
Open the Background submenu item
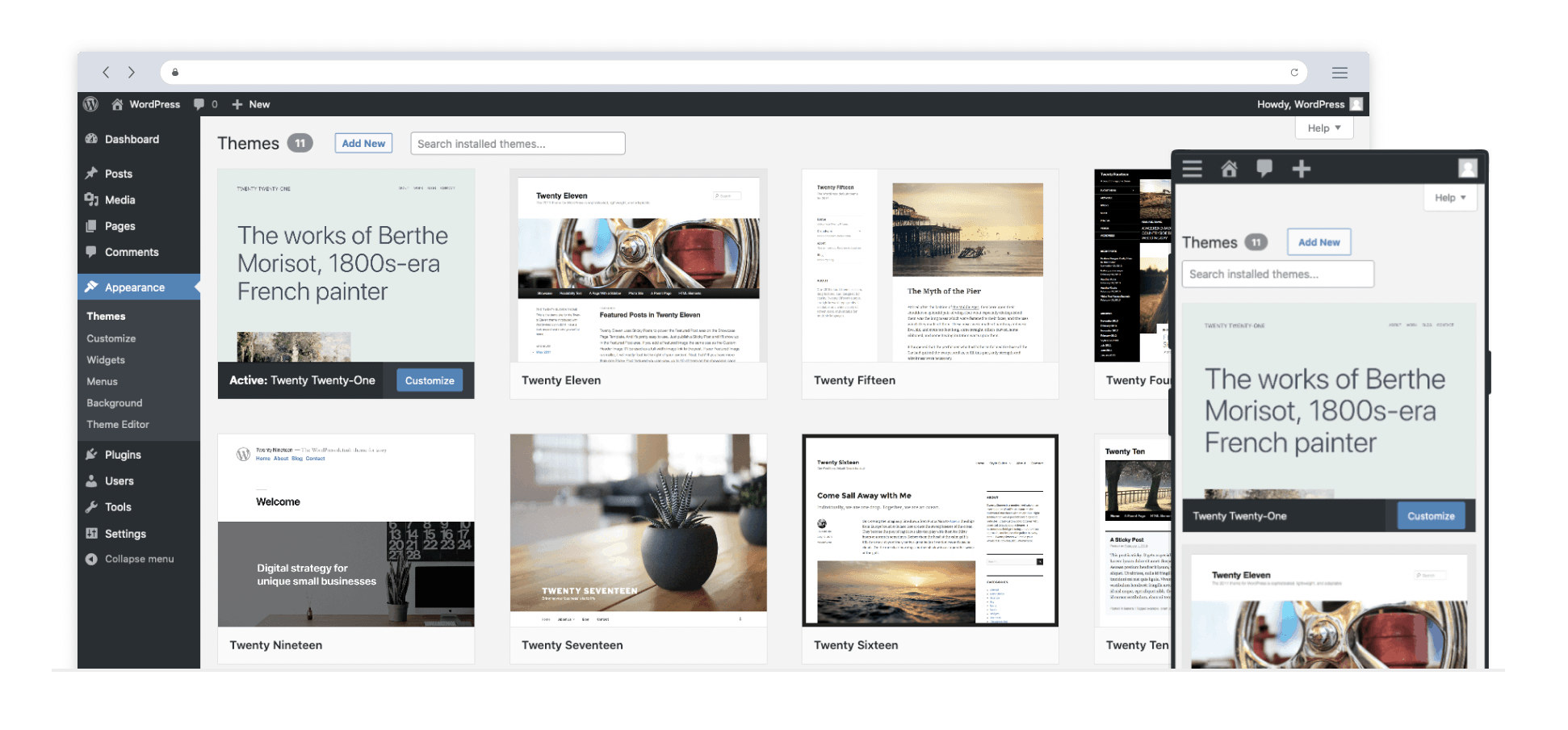115,403
